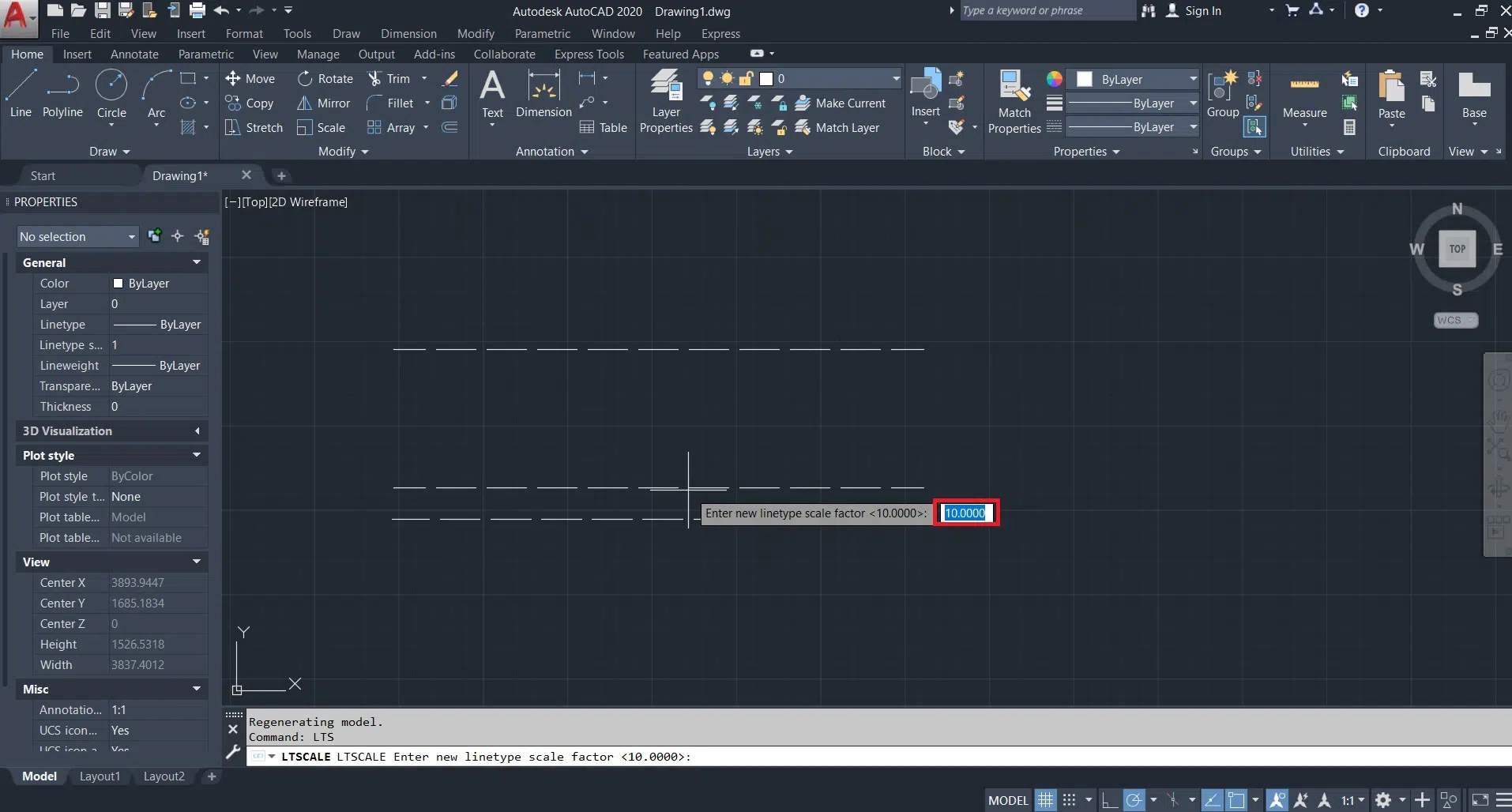
Task: Switch to the Layout1 tab
Action: pos(100,776)
